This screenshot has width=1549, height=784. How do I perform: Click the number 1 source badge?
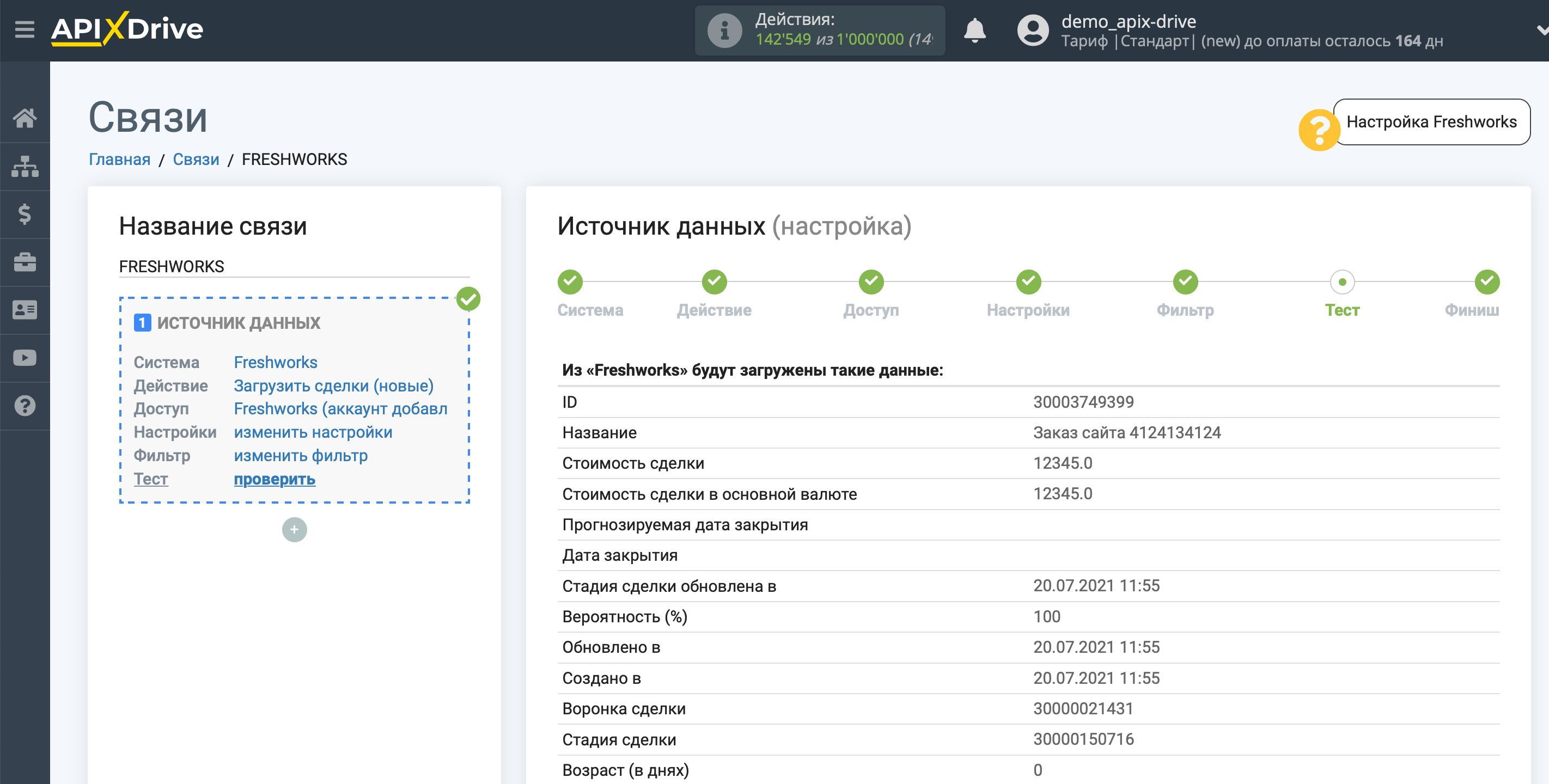click(142, 323)
